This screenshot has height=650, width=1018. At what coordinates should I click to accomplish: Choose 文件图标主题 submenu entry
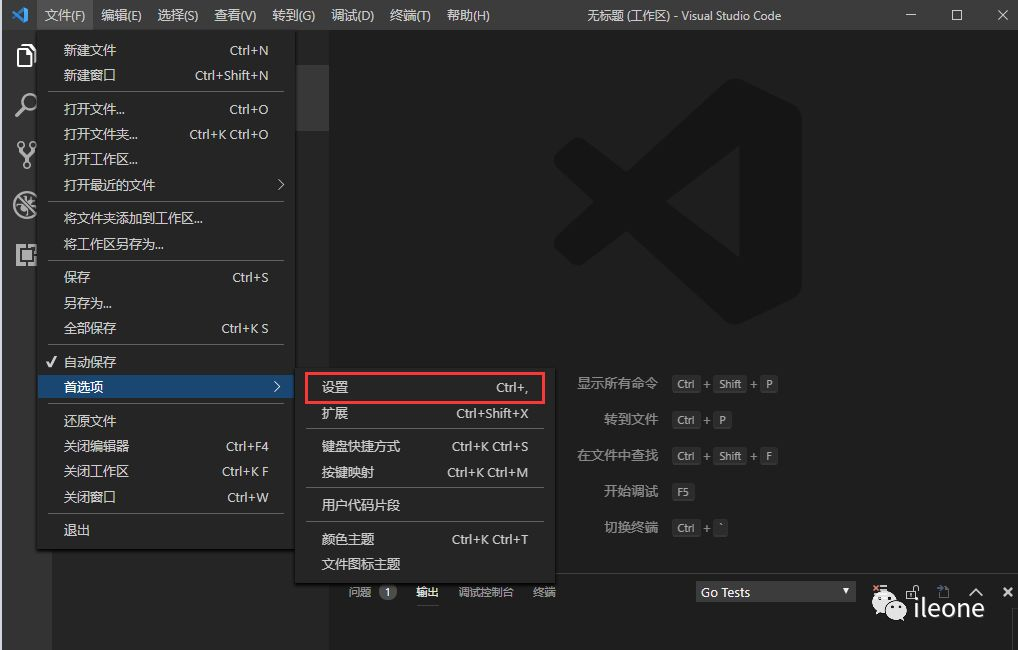click(x=425, y=564)
